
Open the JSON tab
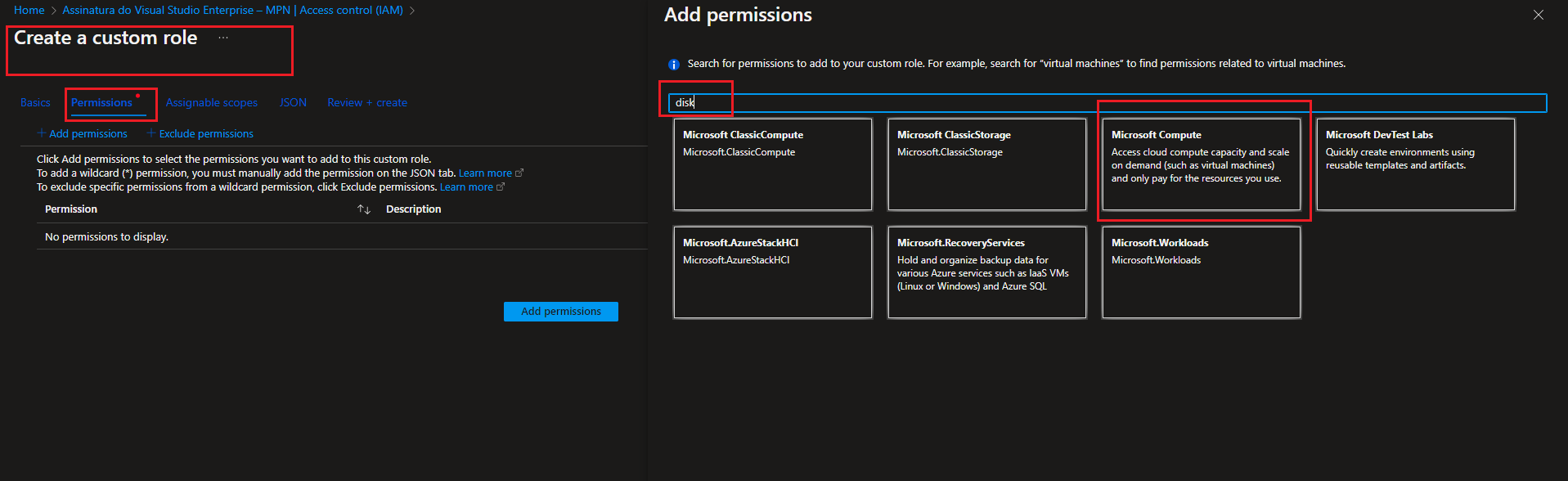(293, 102)
